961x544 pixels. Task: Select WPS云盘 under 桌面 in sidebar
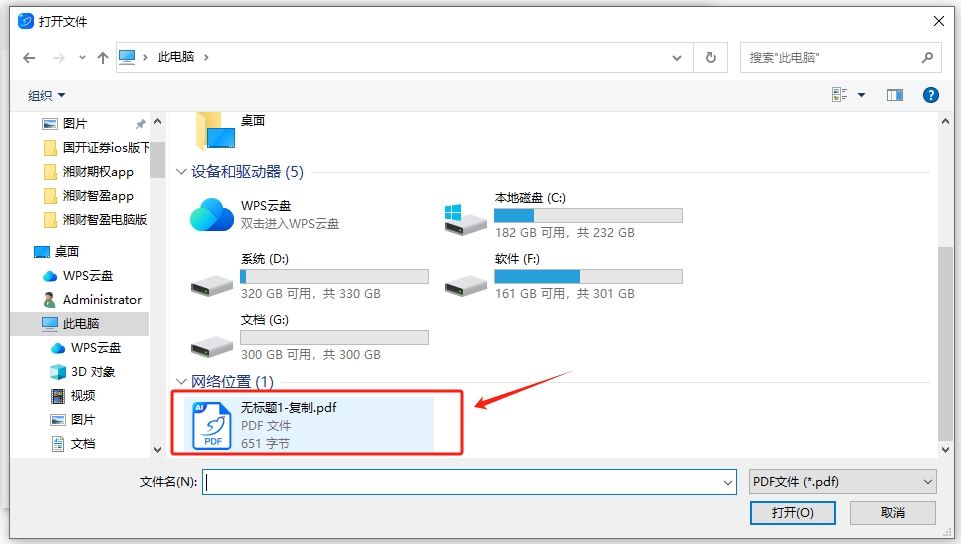[x=78, y=276]
